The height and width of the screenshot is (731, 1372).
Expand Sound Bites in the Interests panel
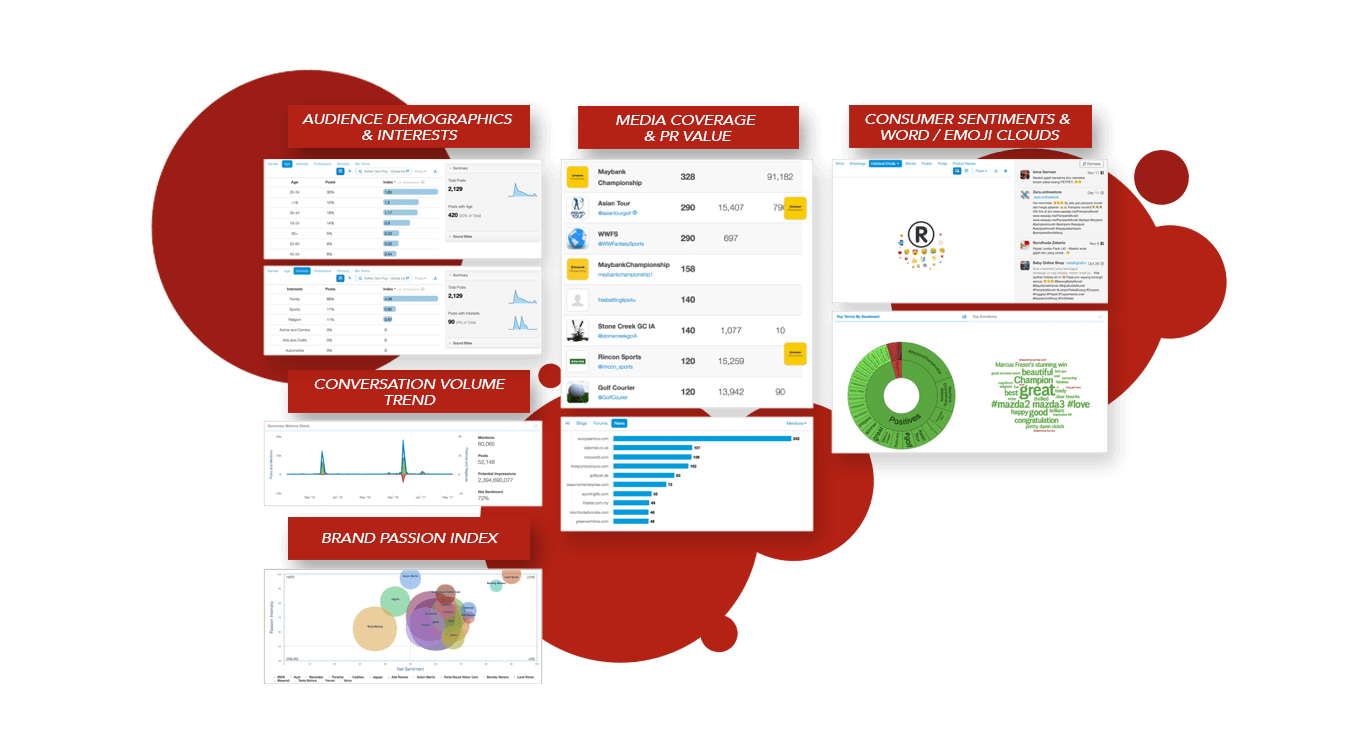click(x=492, y=343)
